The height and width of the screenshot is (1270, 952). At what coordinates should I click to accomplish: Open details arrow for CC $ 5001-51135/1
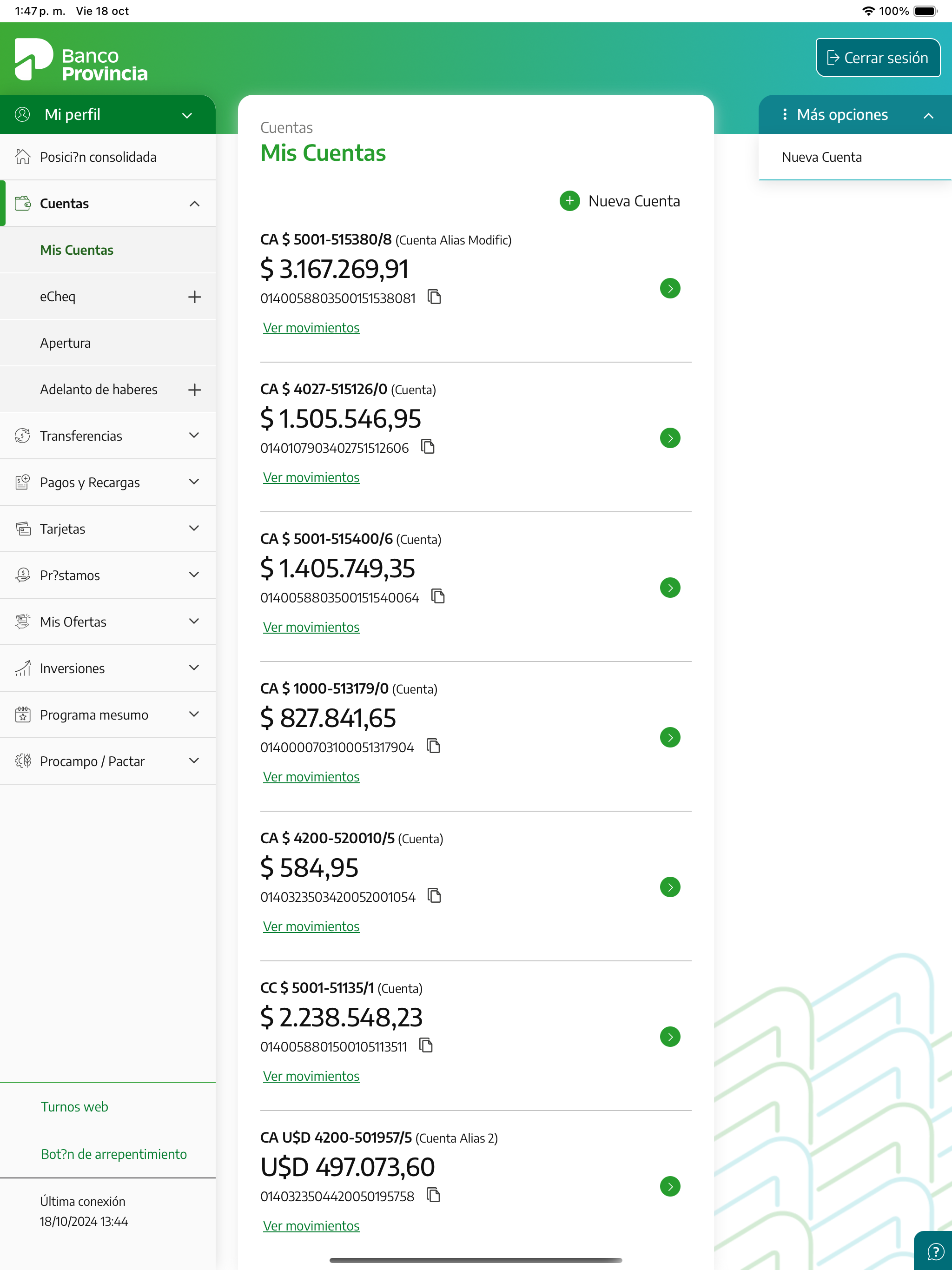click(x=669, y=1036)
